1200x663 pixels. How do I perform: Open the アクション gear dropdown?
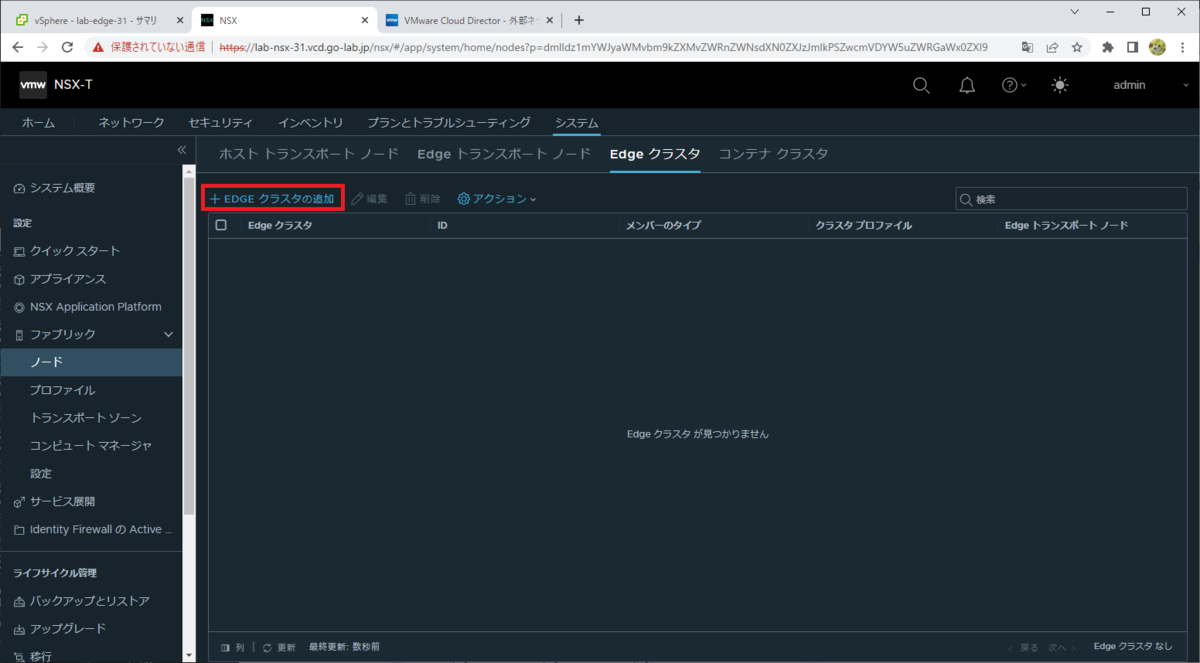tap(497, 199)
